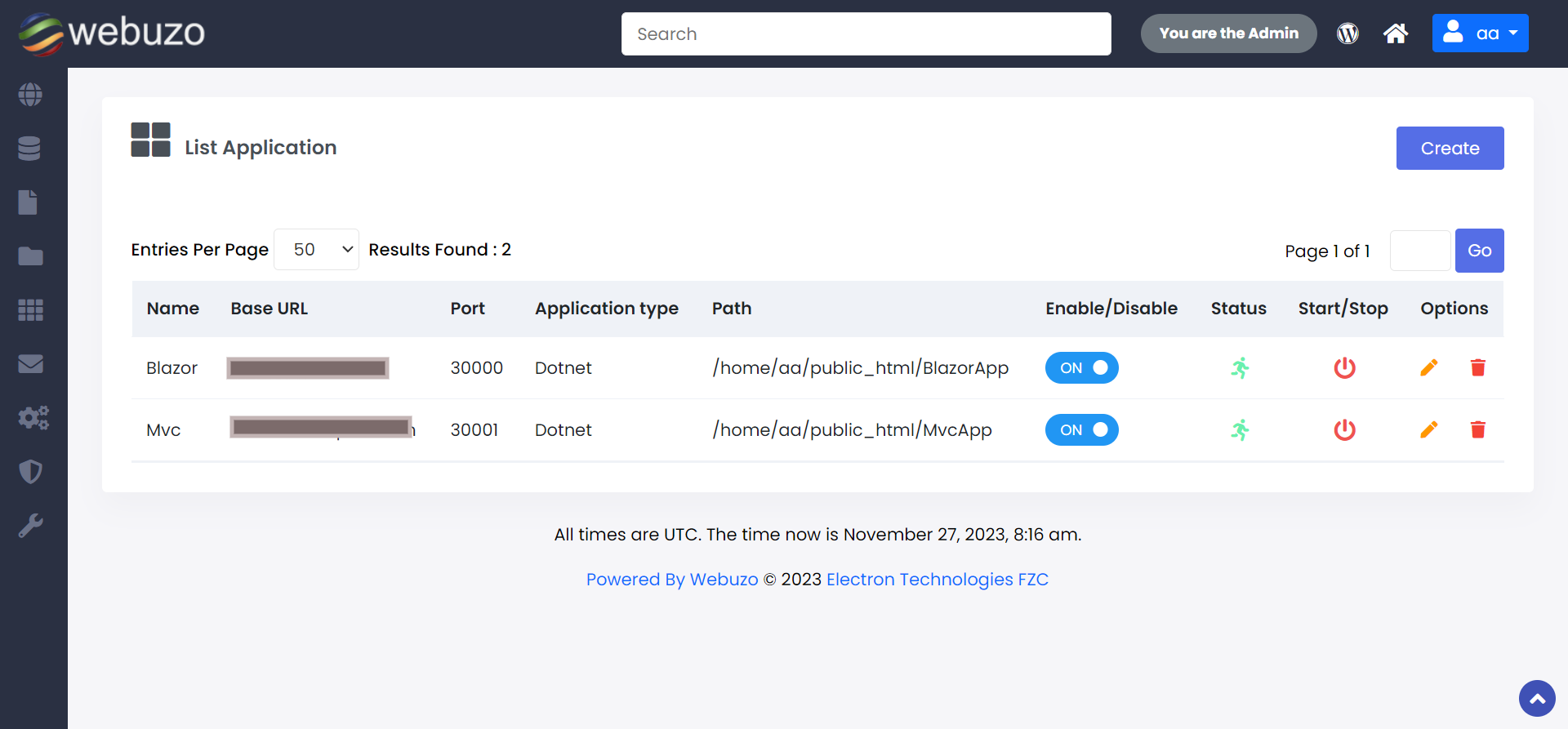Go to home via the house icon
The image size is (1568, 729).
pyautogui.click(x=1395, y=33)
